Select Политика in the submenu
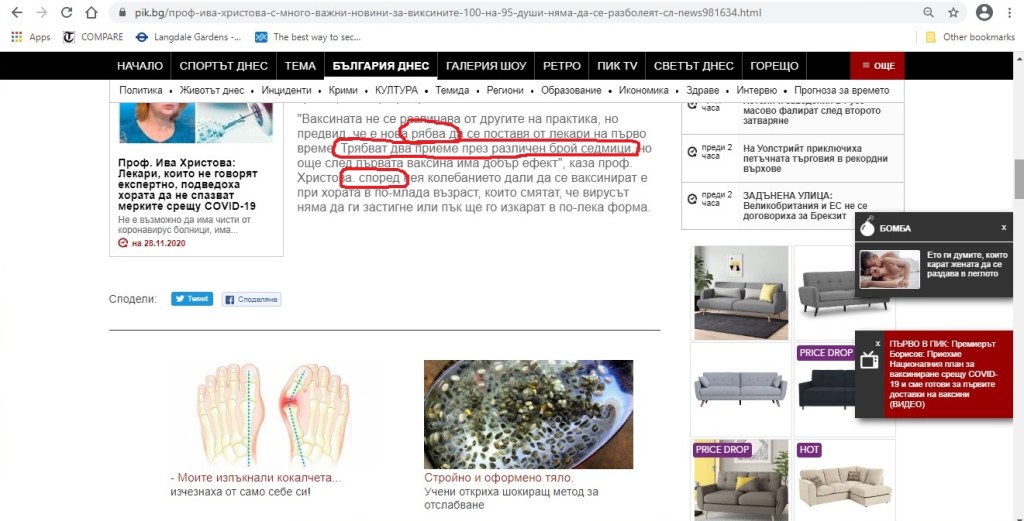1024x521 pixels. [x=140, y=90]
